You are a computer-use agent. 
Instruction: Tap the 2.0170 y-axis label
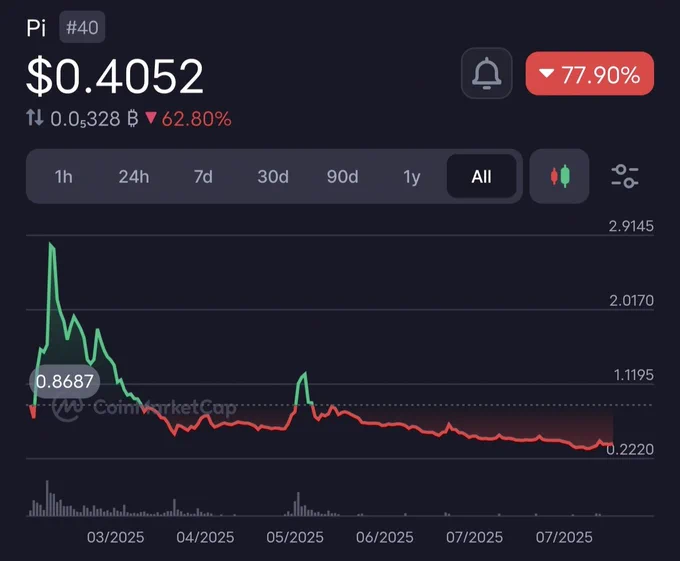(631, 300)
